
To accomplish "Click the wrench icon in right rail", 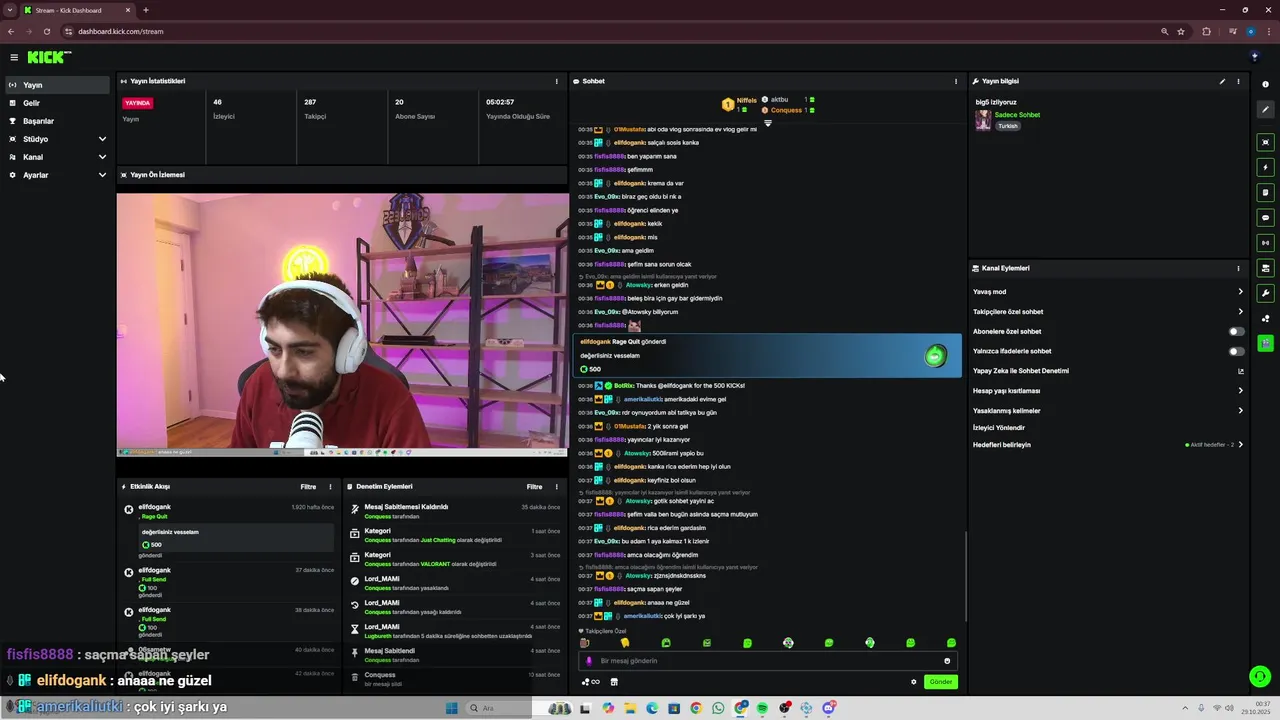I will pos(1265,293).
